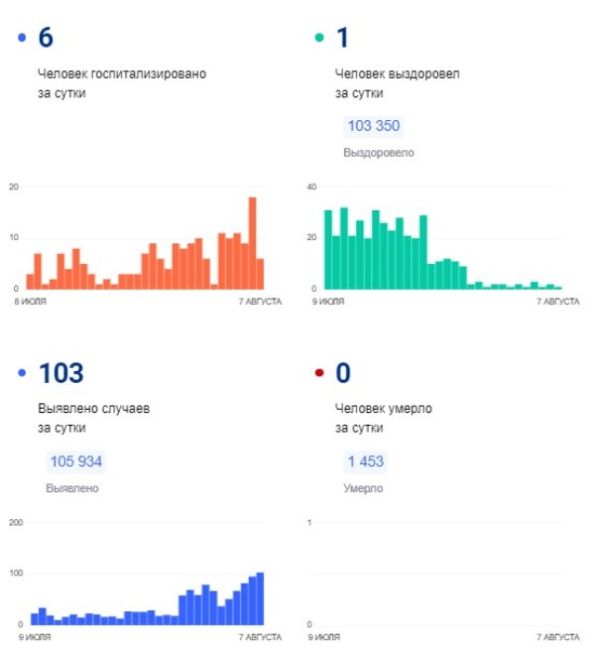Select the 1 453 deaths total badge
The image size is (595, 650).
coord(366,461)
